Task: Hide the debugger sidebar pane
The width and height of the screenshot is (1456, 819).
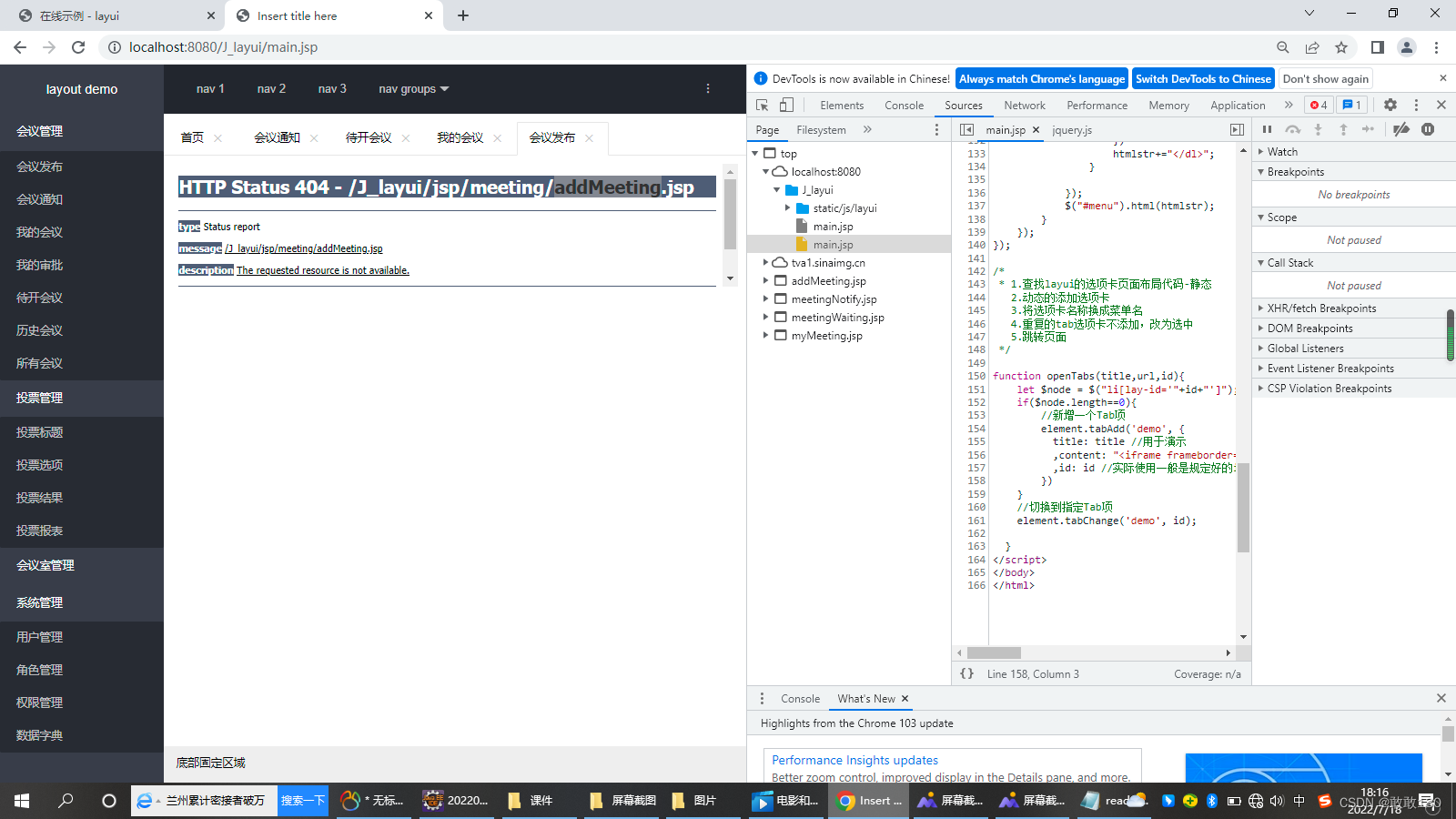Action: coord(1237,130)
